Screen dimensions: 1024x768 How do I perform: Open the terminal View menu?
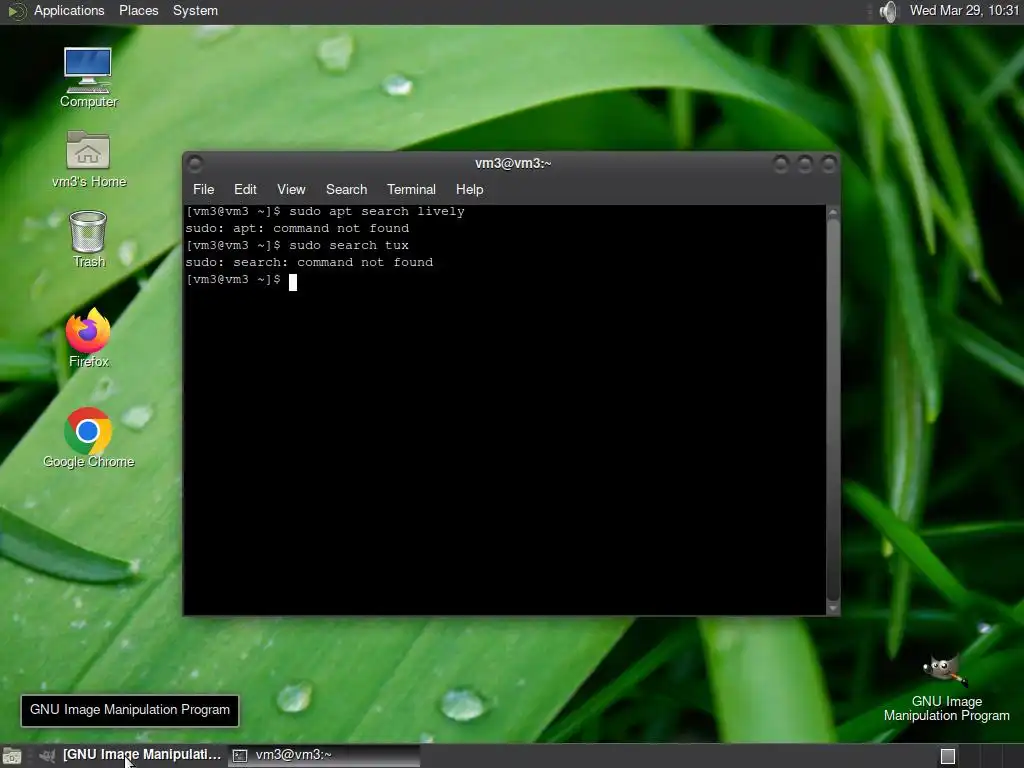point(291,189)
